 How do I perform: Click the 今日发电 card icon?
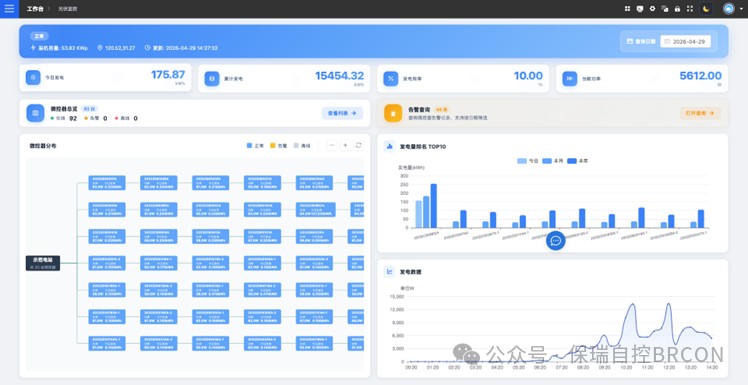33,78
